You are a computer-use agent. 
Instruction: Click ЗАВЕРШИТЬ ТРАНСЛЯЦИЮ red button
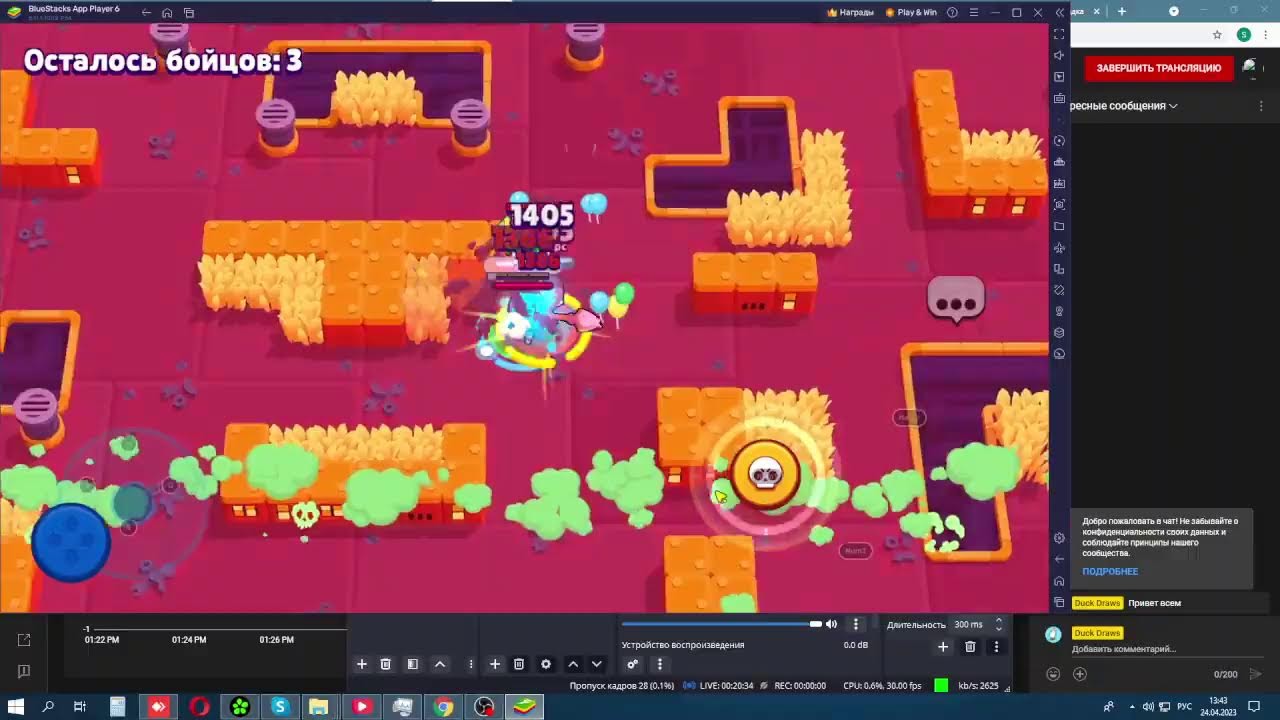[1158, 68]
